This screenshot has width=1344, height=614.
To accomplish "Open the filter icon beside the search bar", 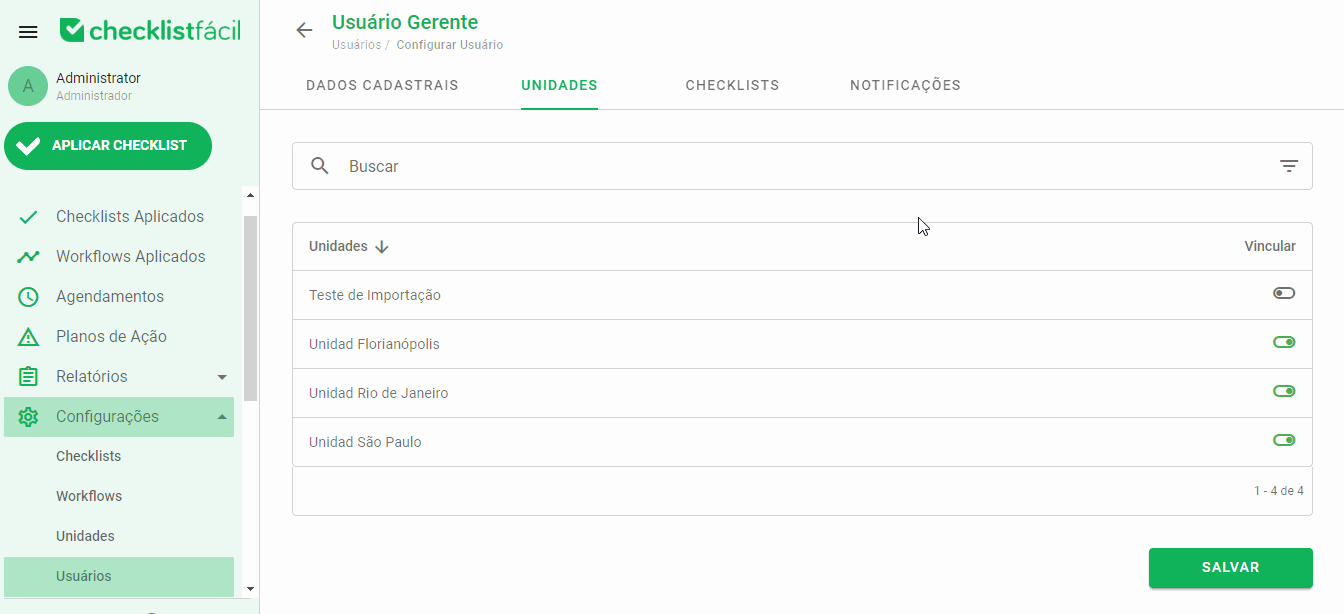I will click(x=1288, y=165).
